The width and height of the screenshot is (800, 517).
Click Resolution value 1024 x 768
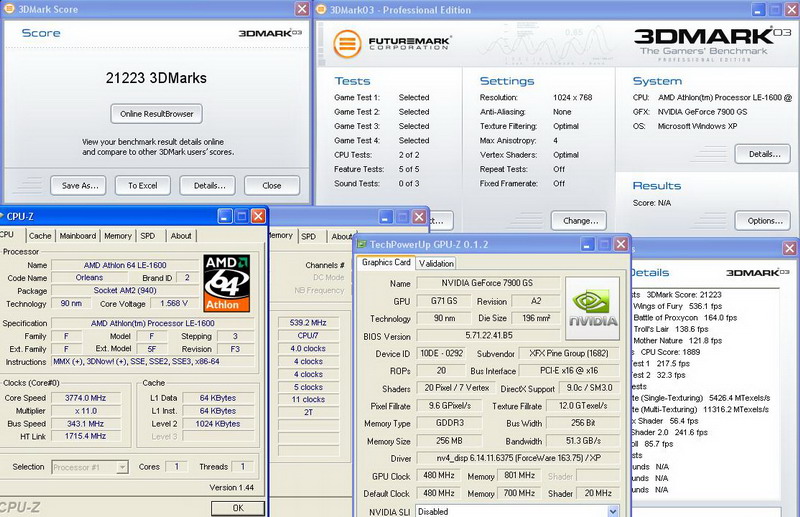coord(572,97)
